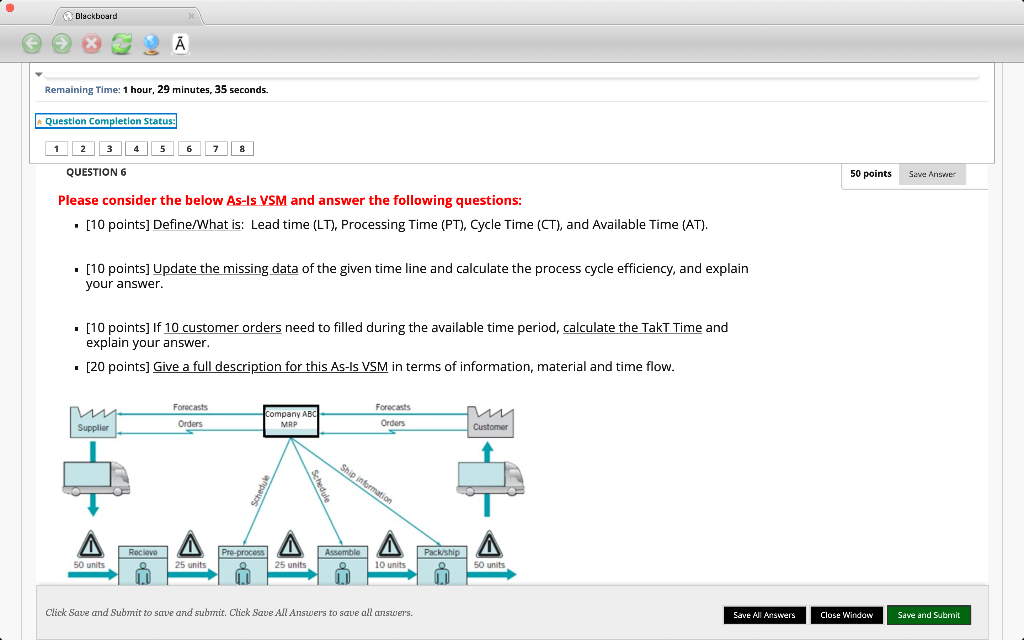This screenshot has height=640, width=1024.
Task: Click the Company ABC MRP box
Action: pyautogui.click(x=291, y=421)
